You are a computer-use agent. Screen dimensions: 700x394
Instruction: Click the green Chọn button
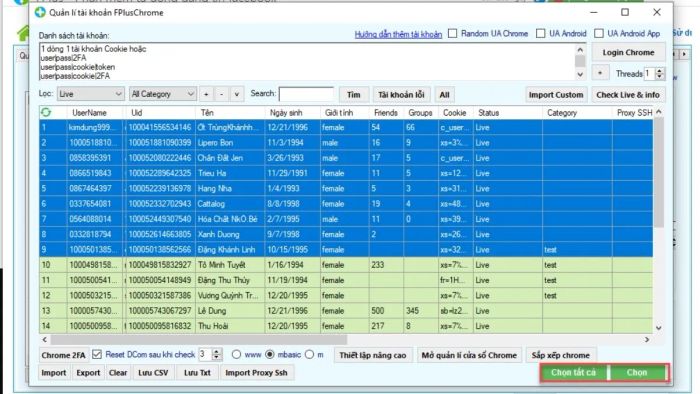[x=637, y=372]
